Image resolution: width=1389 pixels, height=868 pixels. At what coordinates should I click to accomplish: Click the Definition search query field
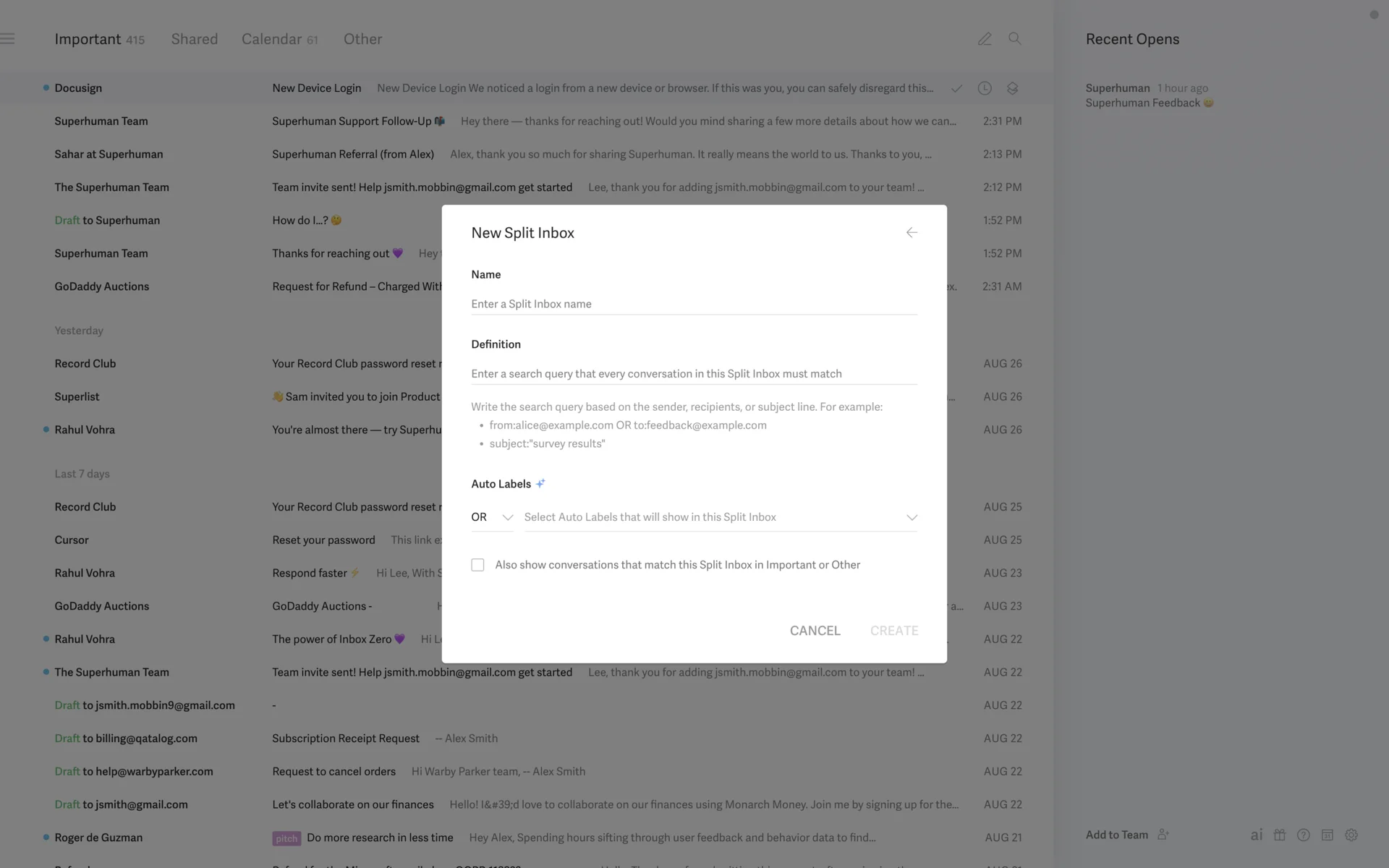[694, 374]
